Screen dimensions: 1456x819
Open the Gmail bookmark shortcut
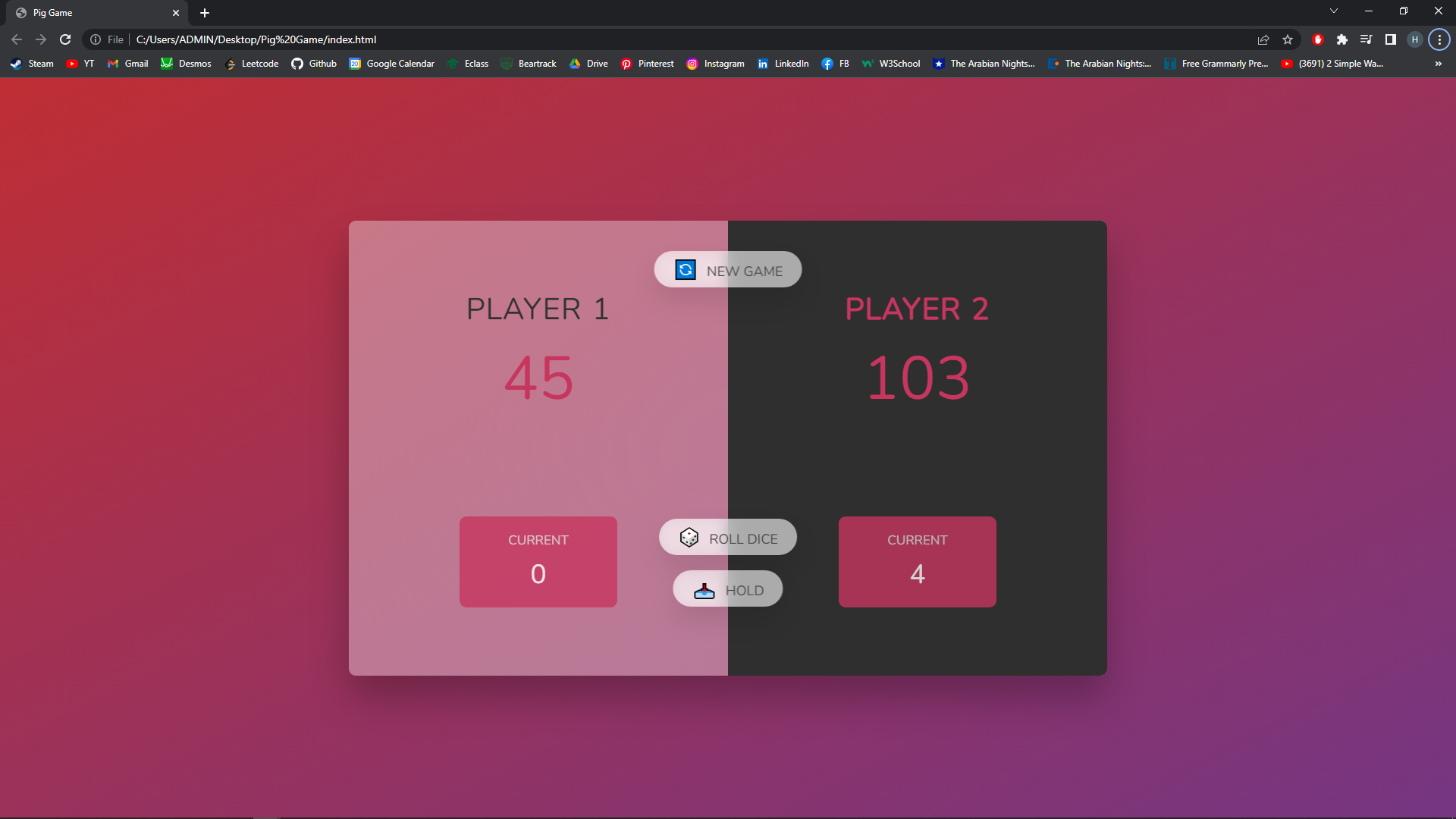coord(127,64)
